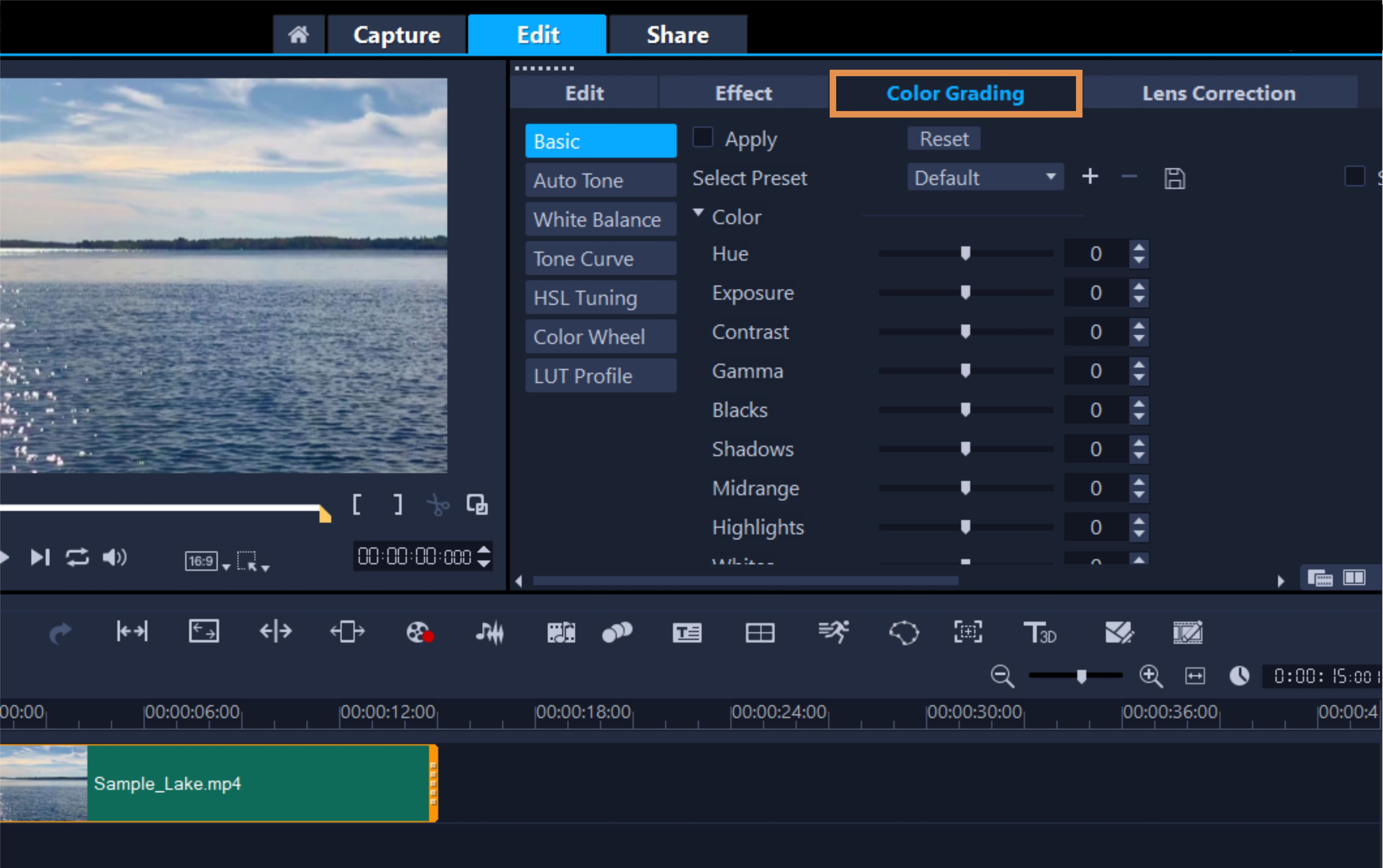The image size is (1383, 868).
Task: Open the Default preset dropdown
Action: tap(985, 178)
